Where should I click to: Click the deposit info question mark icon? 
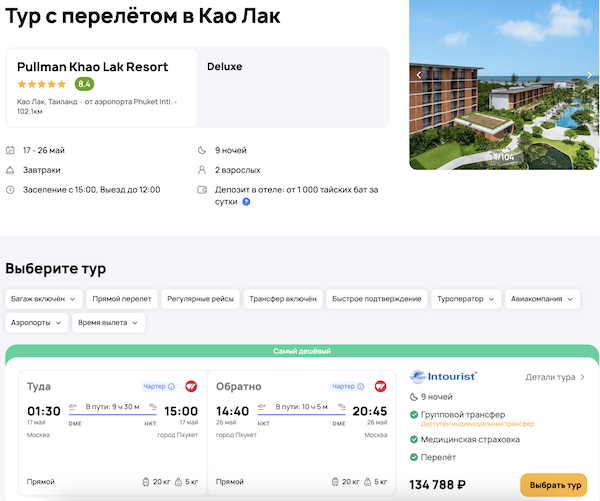click(246, 201)
